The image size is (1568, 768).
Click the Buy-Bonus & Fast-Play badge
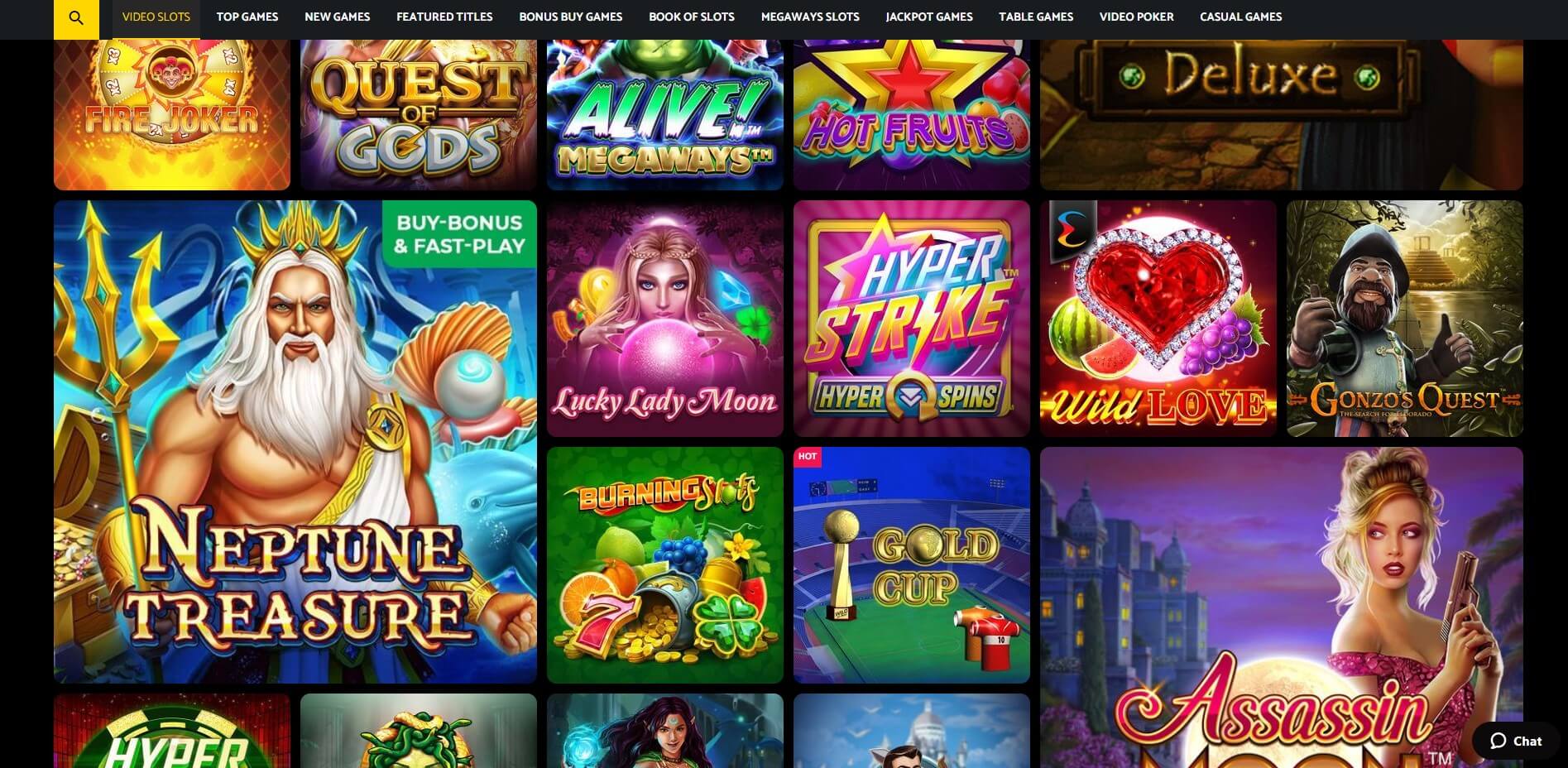pos(459,234)
